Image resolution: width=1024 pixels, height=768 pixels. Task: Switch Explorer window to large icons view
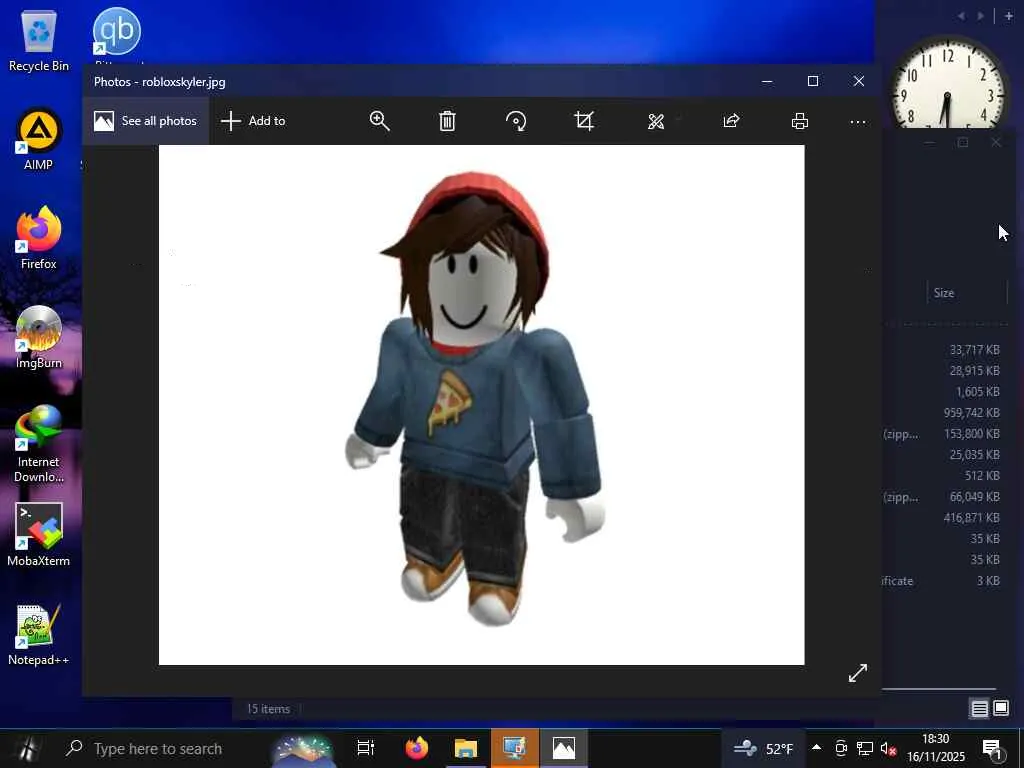click(1001, 708)
